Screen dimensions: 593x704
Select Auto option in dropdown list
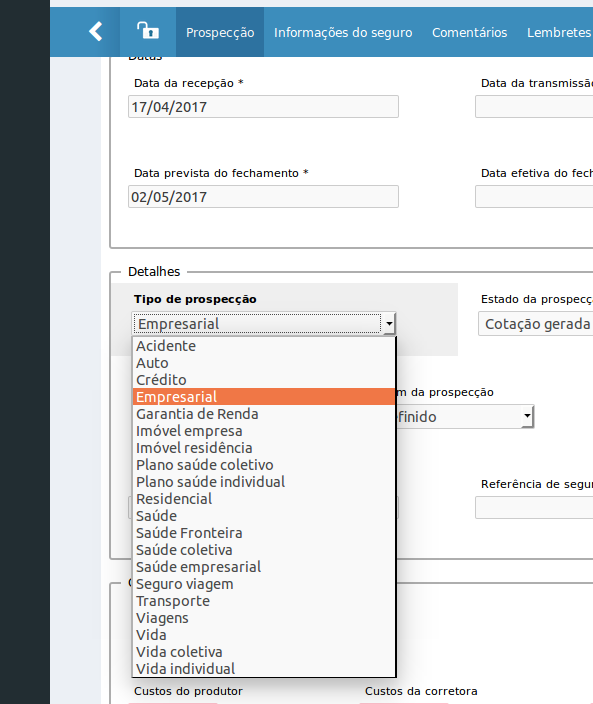[264, 363]
